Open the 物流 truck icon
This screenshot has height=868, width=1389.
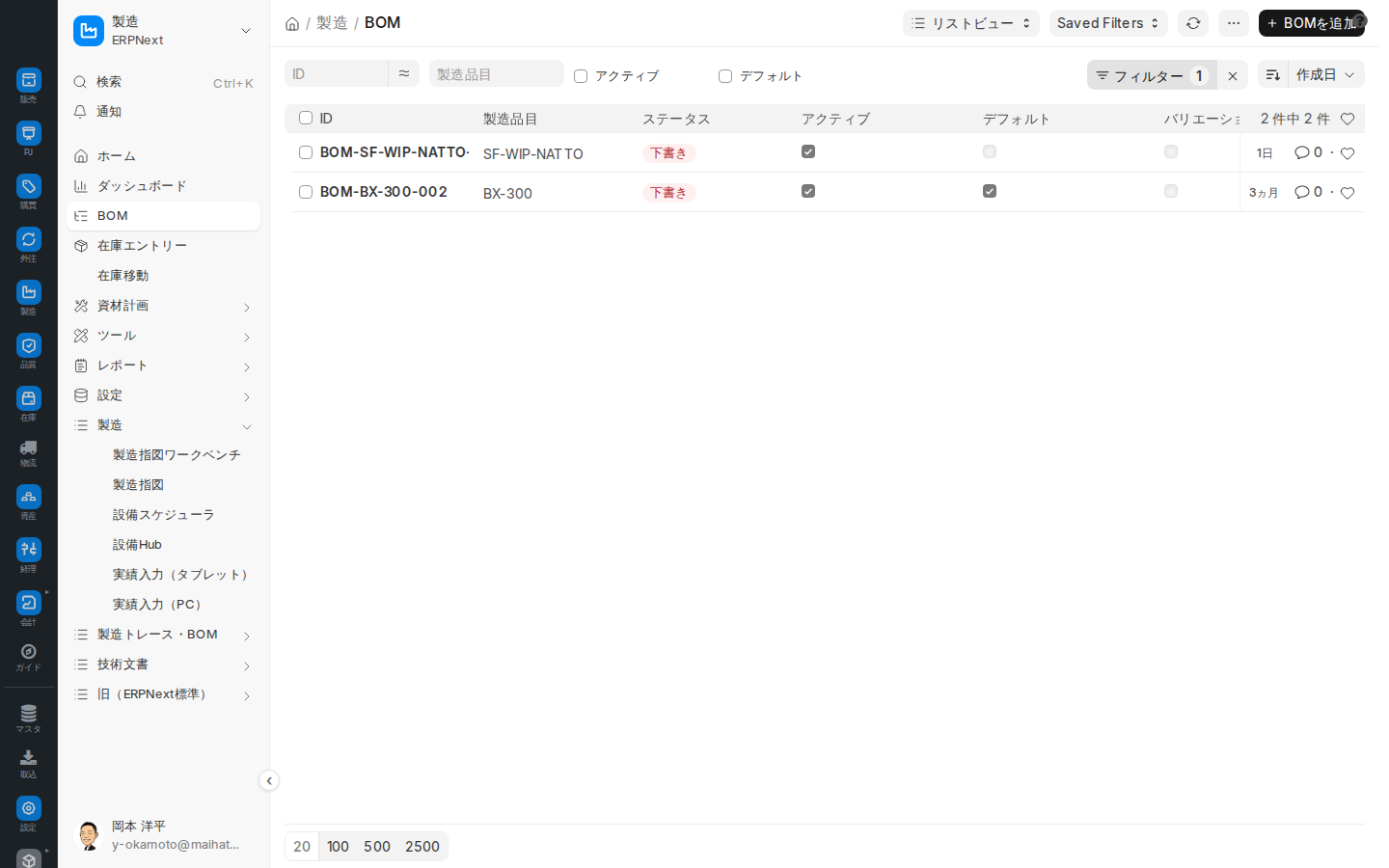pyautogui.click(x=29, y=448)
